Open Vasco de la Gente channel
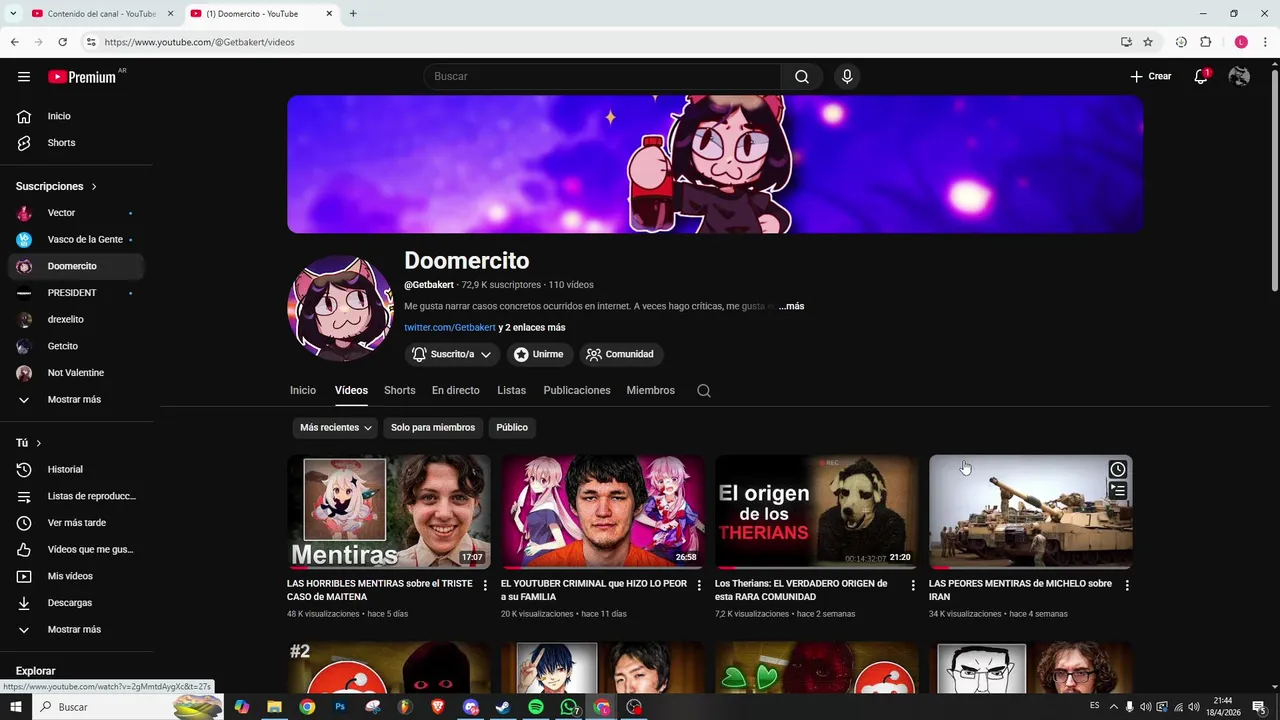1280x720 pixels. [76, 240]
